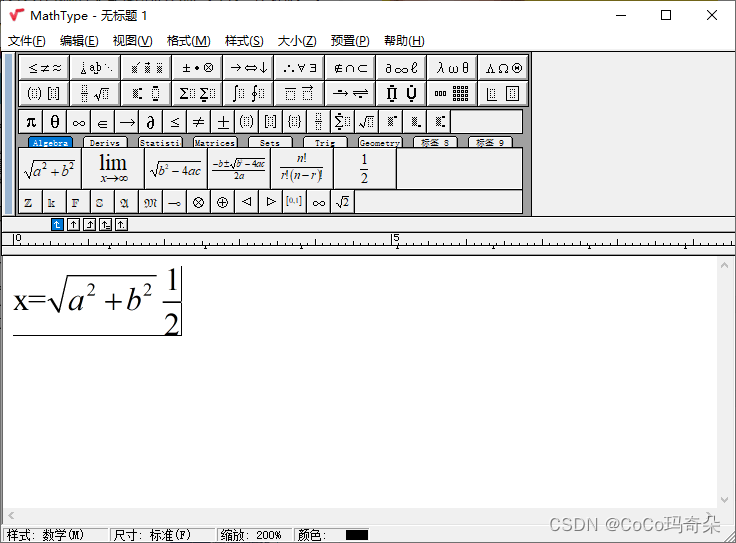
Task: Open the logical symbols palette (∴∀∃)
Action: [x=299, y=68]
